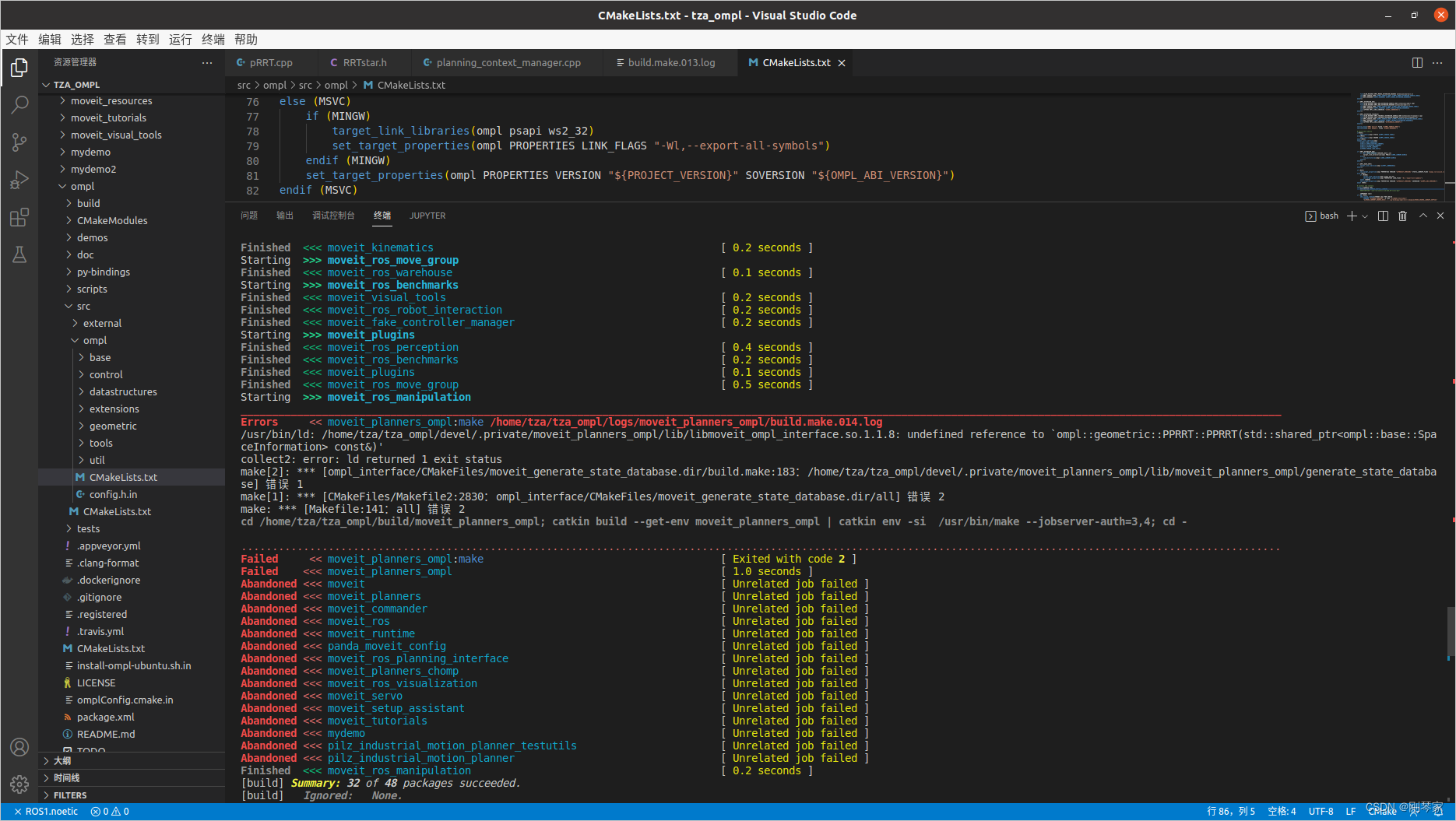This screenshot has height=821, width=1456.
Task: Open the Testing beaker icon
Action: (x=19, y=254)
